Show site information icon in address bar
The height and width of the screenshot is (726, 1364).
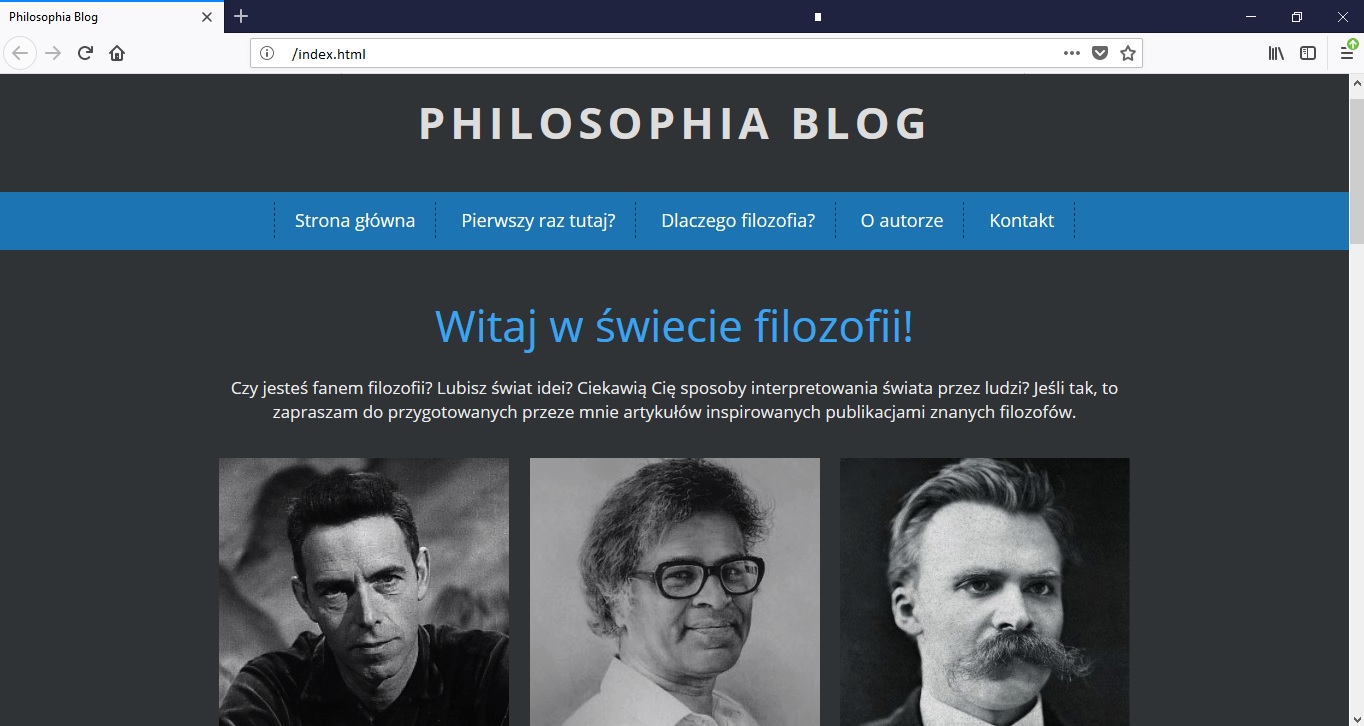267,53
